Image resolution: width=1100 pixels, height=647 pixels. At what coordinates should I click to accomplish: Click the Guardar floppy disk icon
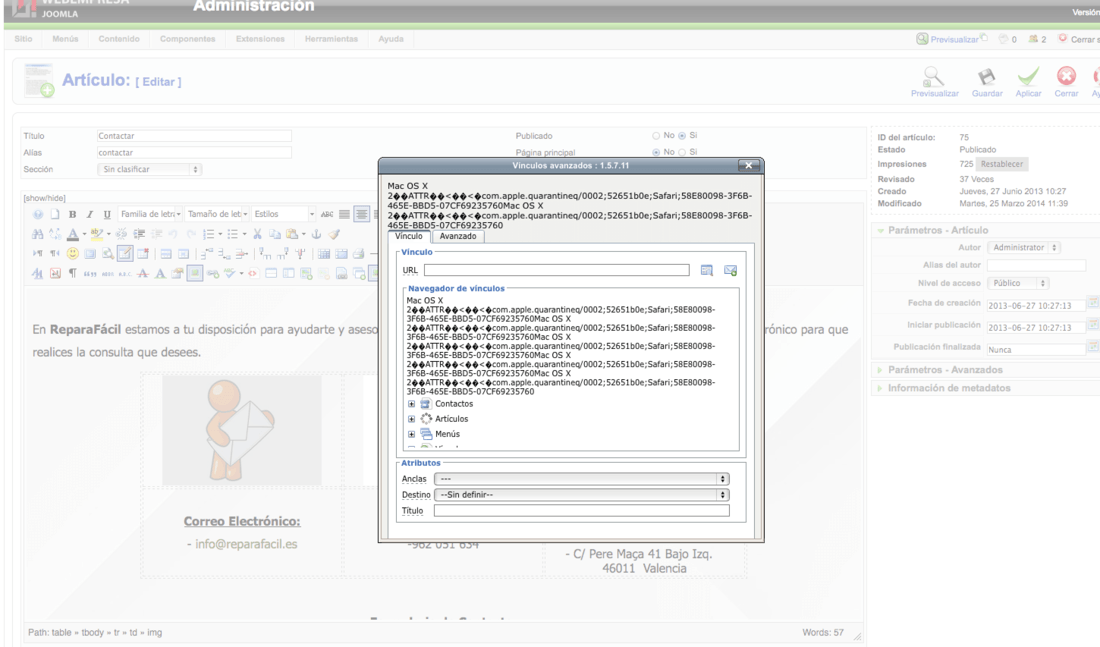pyautogui.click(x=986, y=76)
